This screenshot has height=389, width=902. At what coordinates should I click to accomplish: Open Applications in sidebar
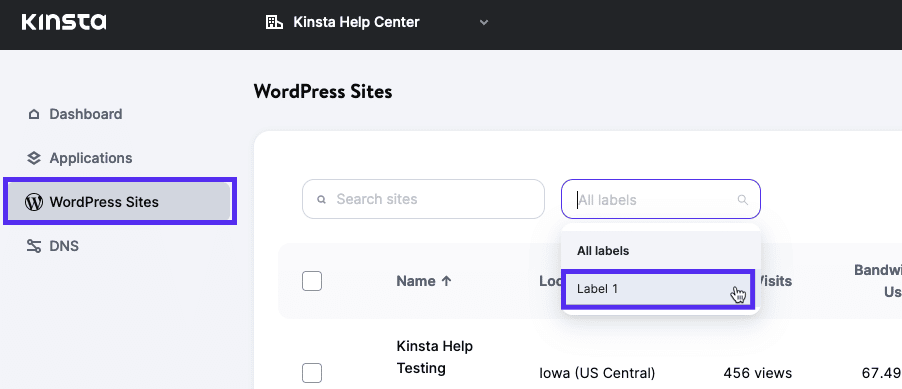coord(90,158)
